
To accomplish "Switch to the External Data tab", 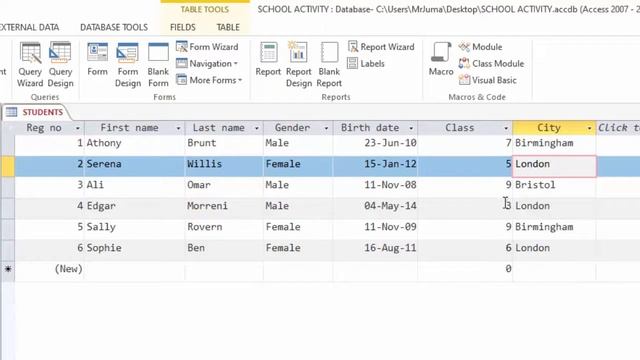I will 29,27.
